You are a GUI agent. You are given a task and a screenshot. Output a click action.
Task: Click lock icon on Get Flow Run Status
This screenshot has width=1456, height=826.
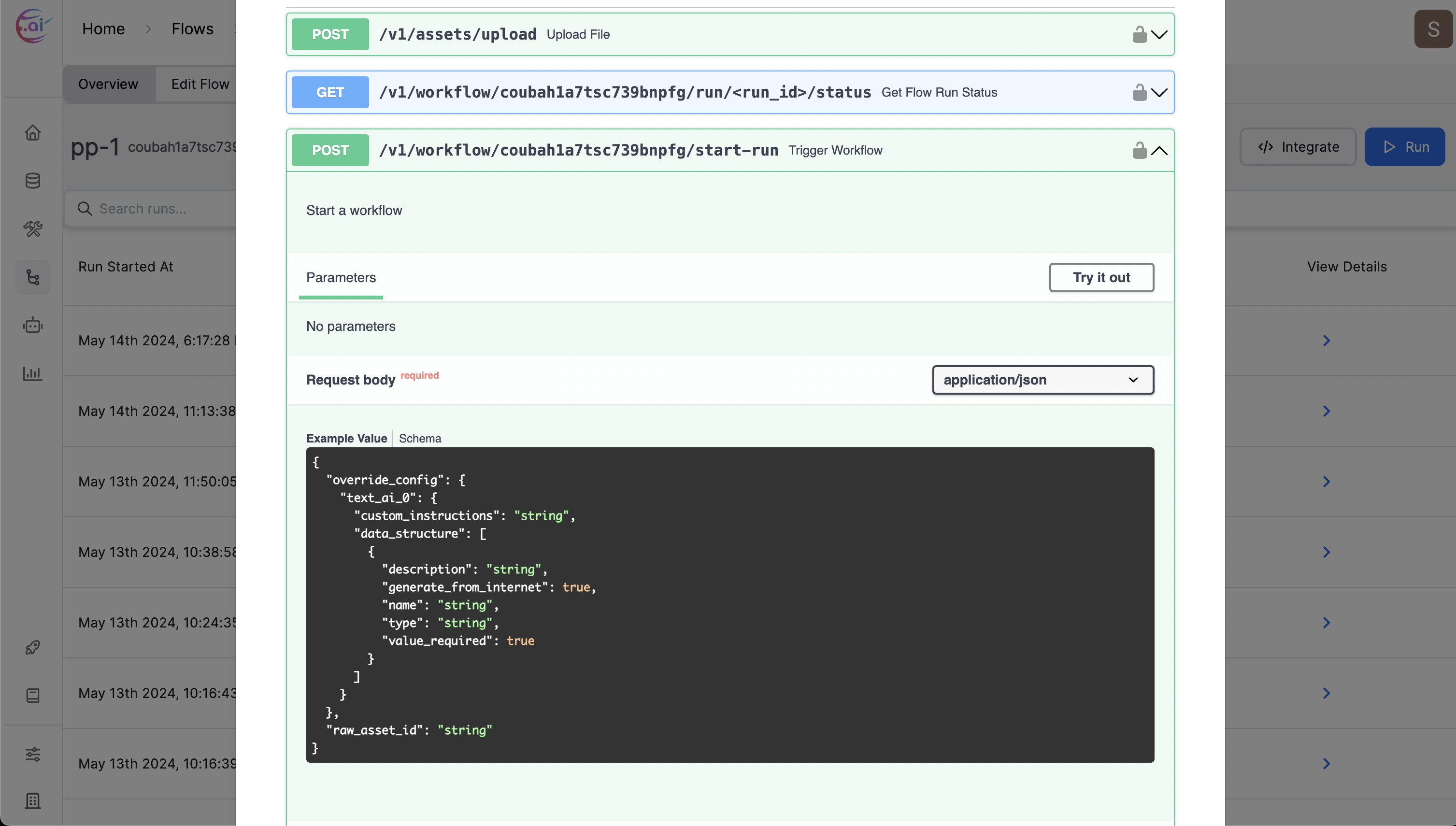(x=1140, y=92)
